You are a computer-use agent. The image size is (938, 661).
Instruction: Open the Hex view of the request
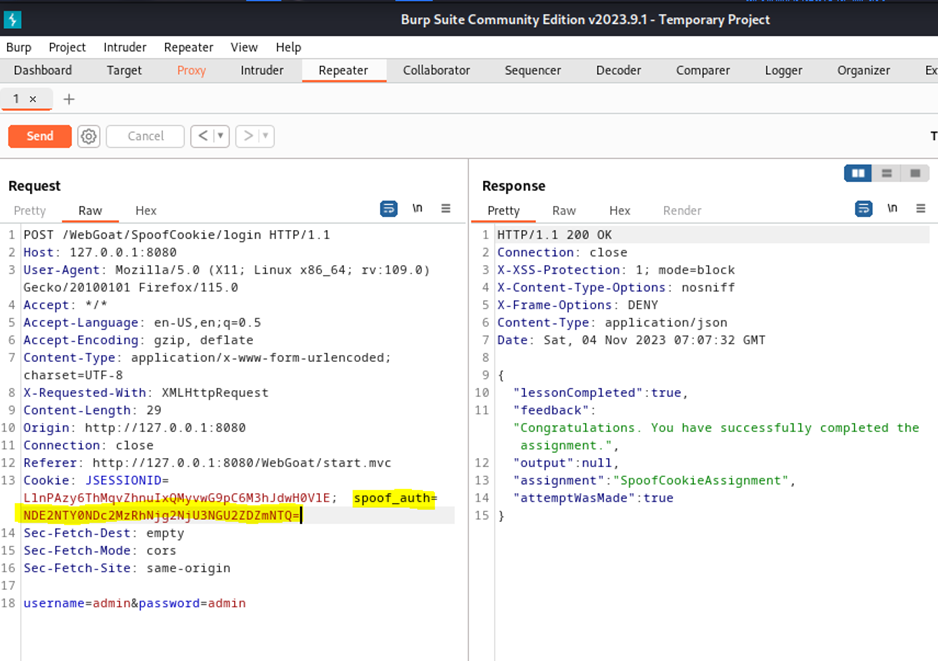[145, 210]
